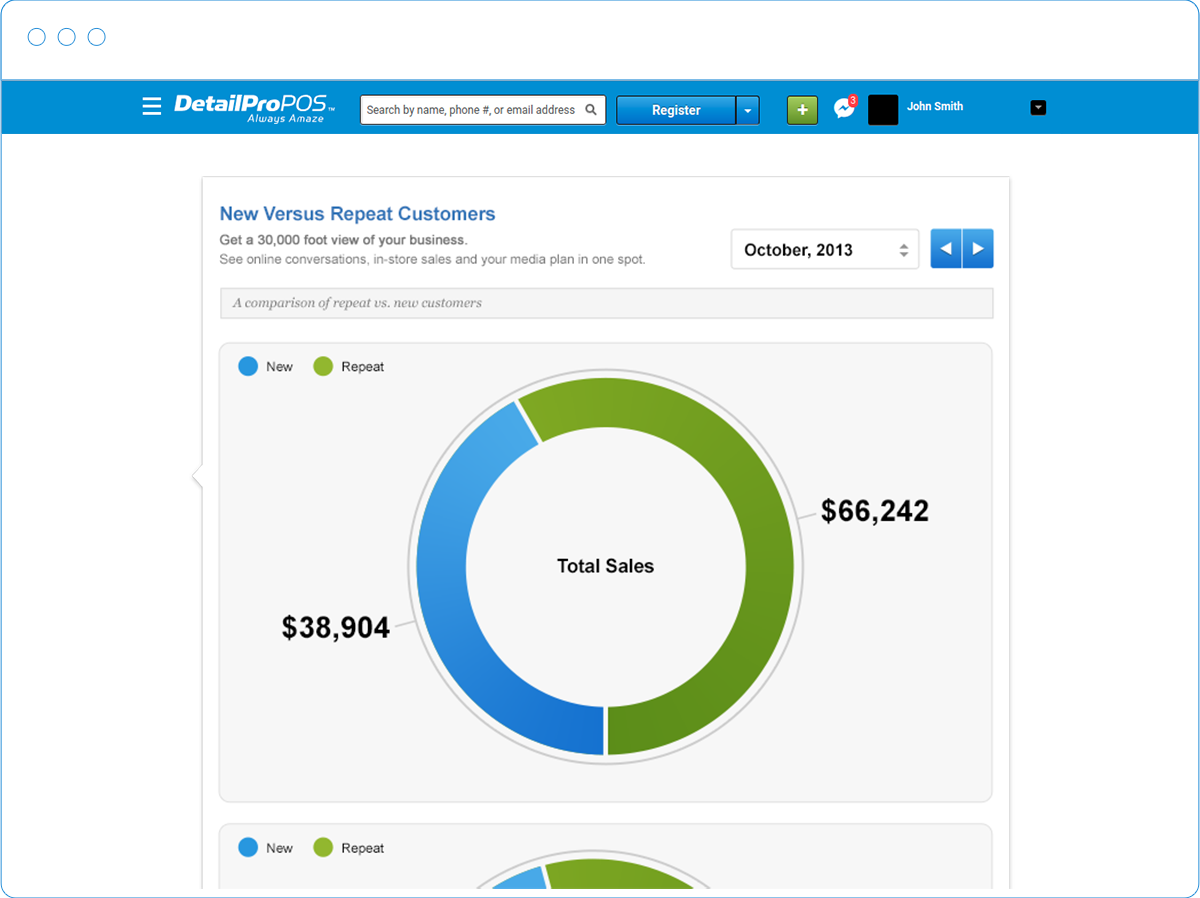Click the third browser window circle button
Image resolution: width=1200 pixels, height=898 pixels.
(97, 37)
